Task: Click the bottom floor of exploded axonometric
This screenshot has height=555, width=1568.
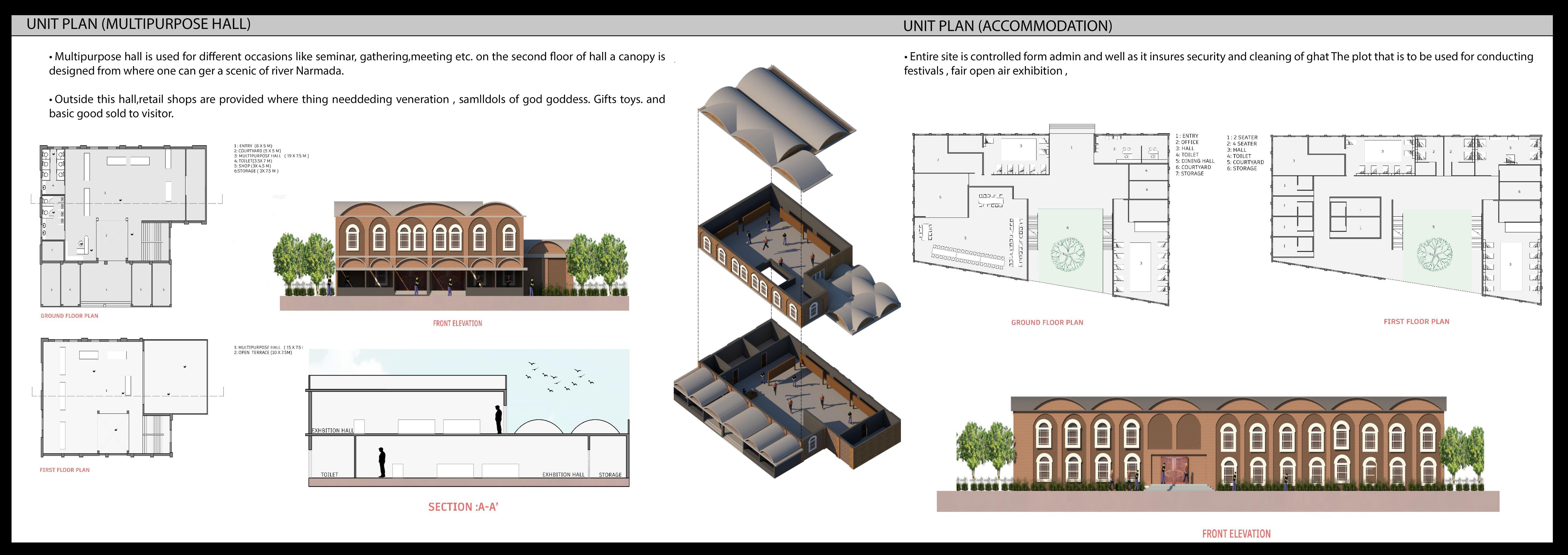Action: pyautogui.click(x=785, y=399)
